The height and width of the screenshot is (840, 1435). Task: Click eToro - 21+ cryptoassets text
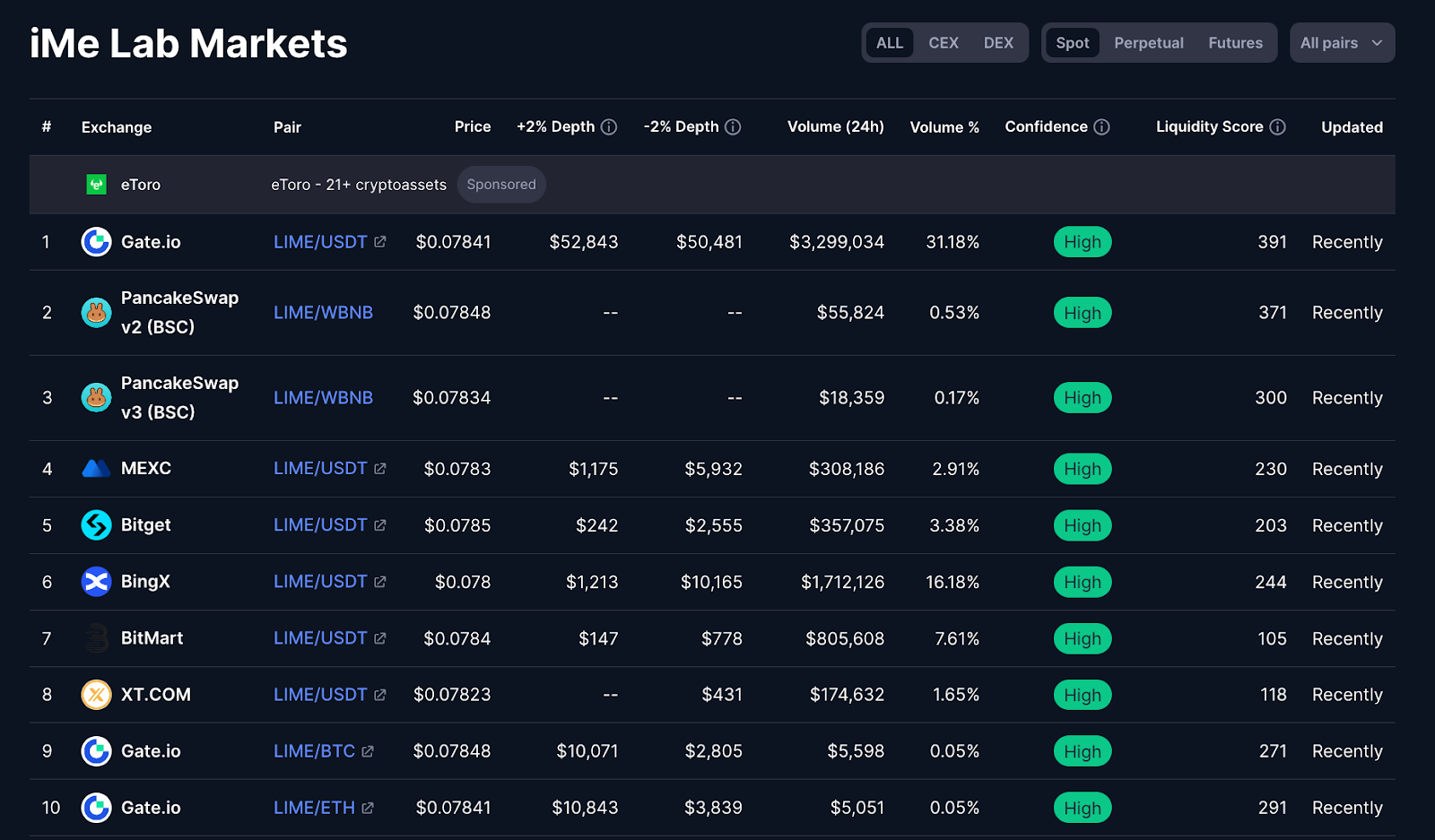click(x=359, y=185)
